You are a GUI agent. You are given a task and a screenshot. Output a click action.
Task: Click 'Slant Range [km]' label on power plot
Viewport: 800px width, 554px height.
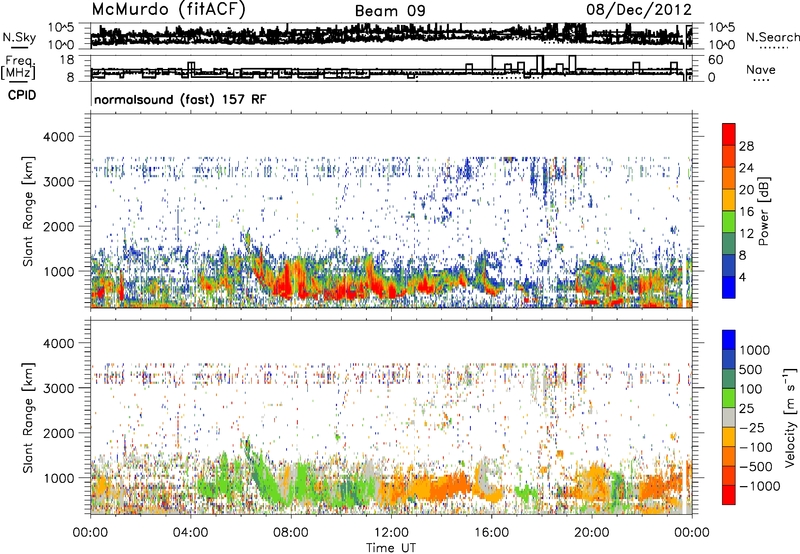click(x=28, y=211)
